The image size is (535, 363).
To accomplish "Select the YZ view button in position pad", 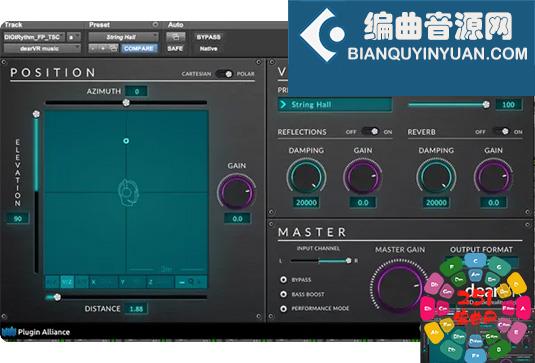I will pyautogui.click(x=67, y=282).
